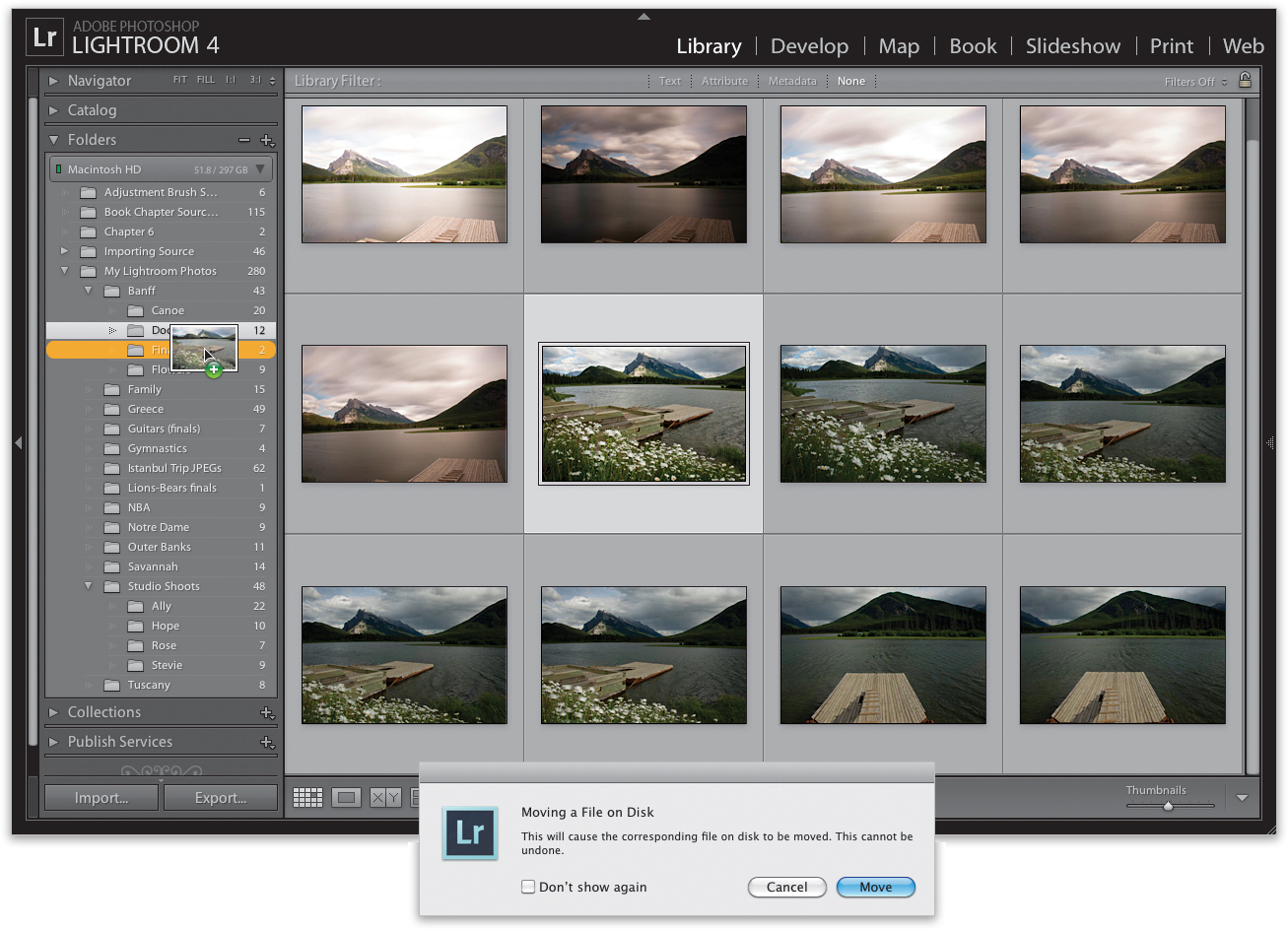Set Navigator zoom to 3:1

(255, 80)
